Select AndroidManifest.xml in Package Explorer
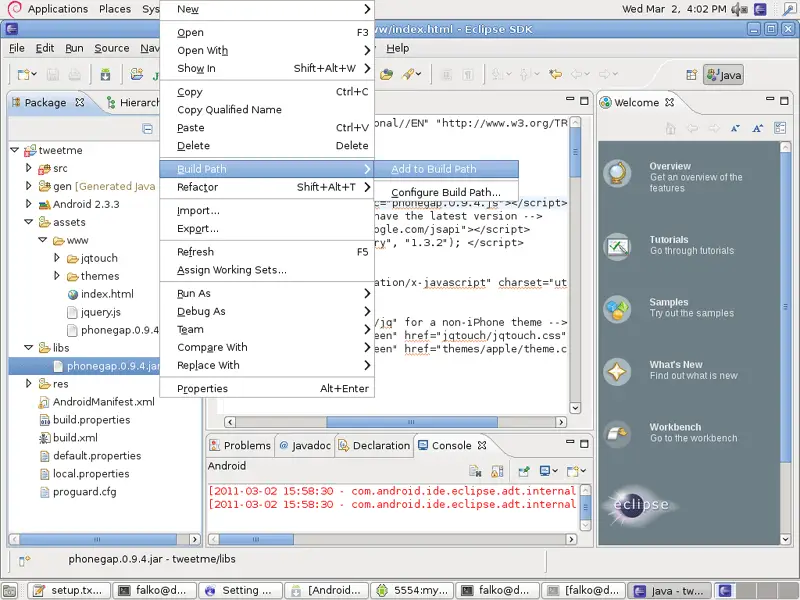Viewport: 800px width, 600px height. (x=96, y=402)
